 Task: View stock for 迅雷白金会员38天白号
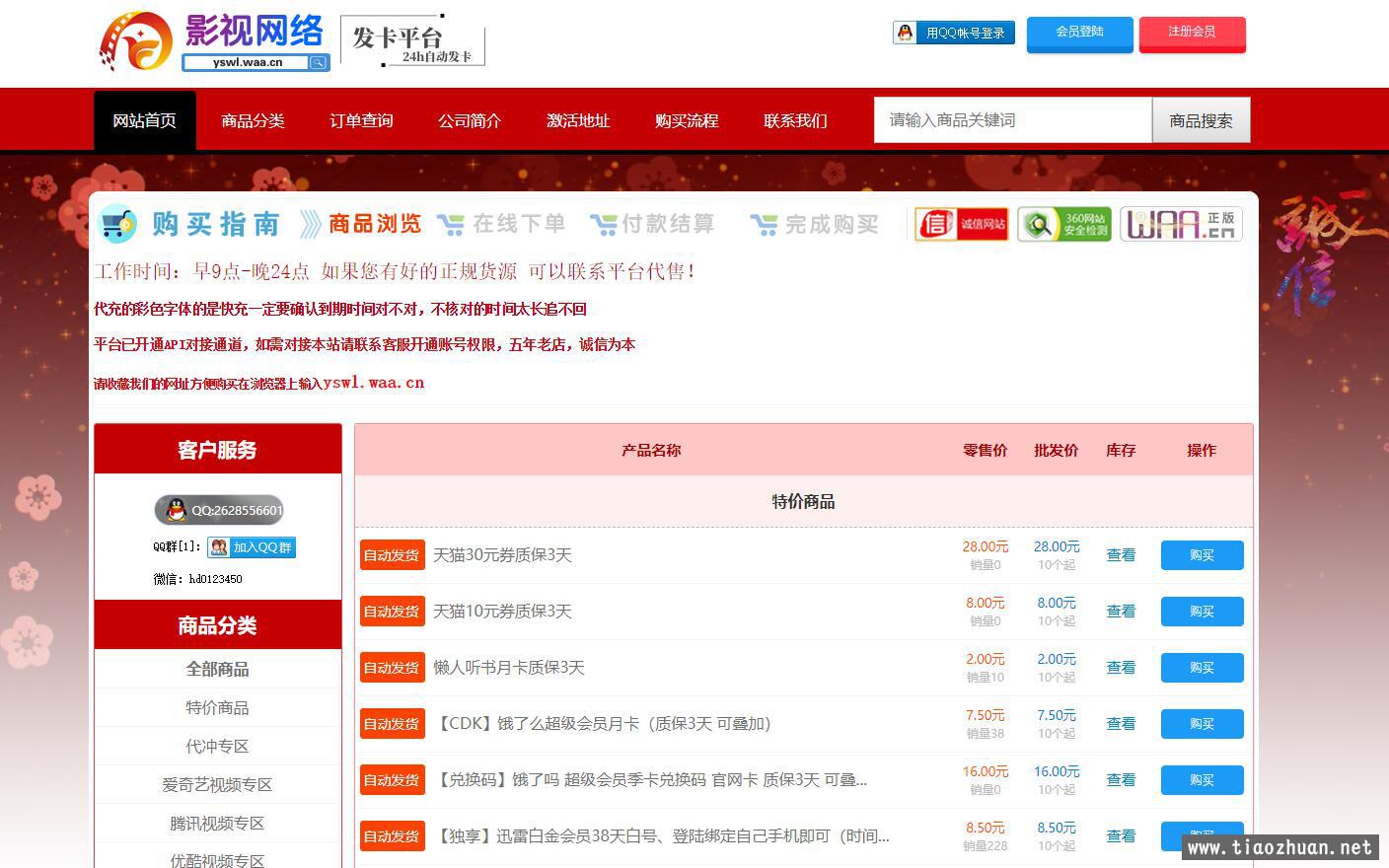[1121, 836]
